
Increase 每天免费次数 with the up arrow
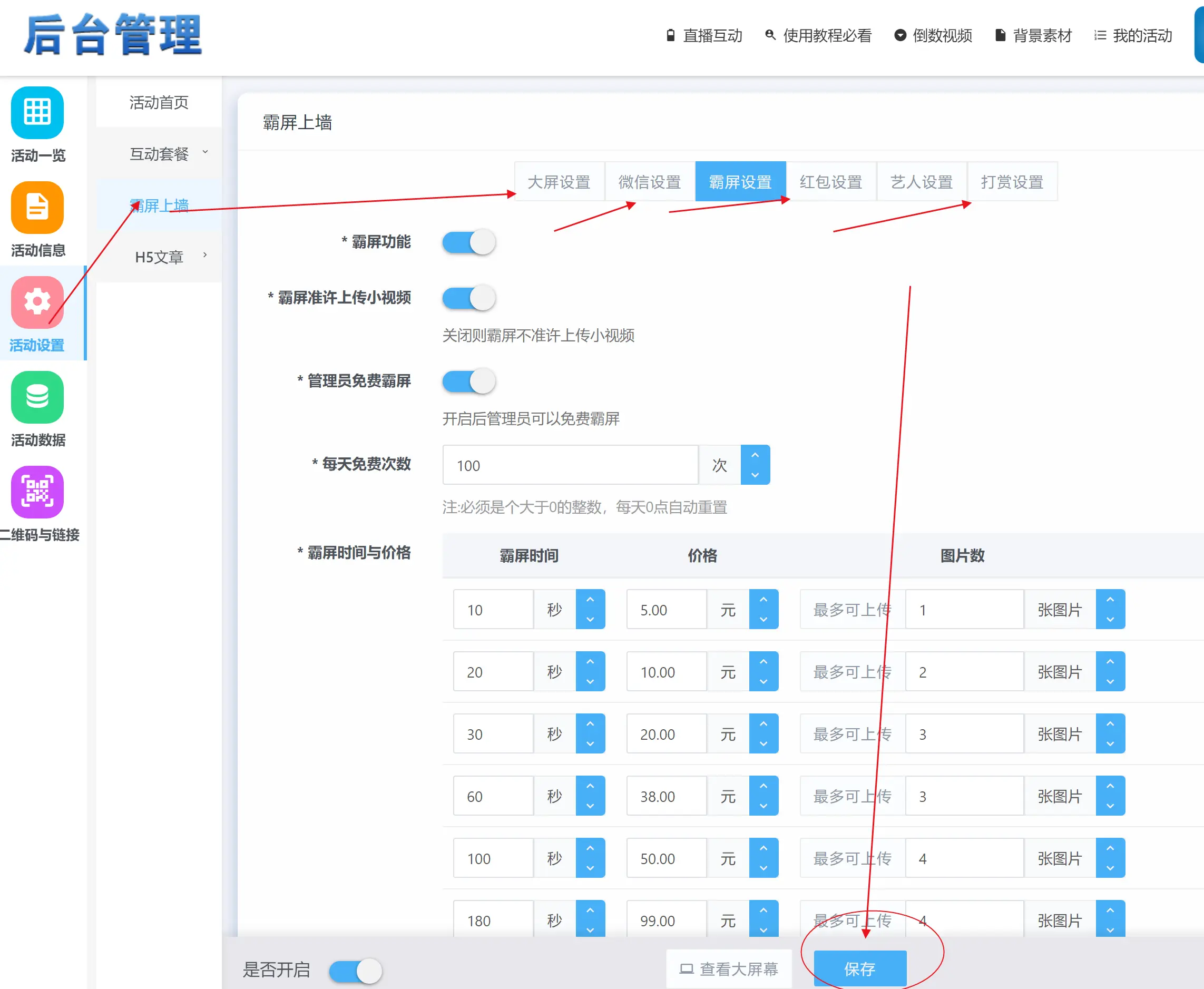(x=755, y=456)
